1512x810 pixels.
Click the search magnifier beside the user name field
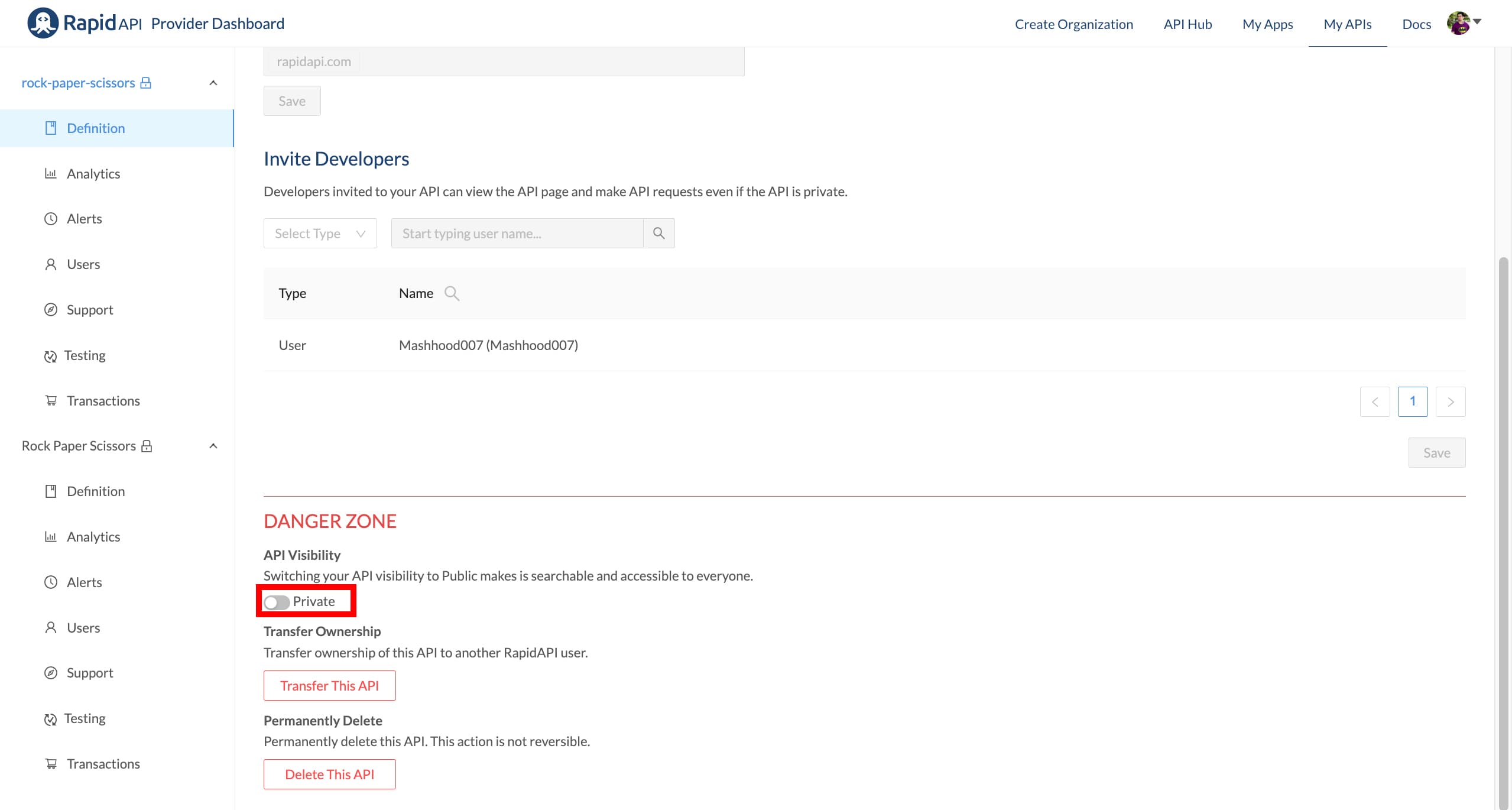[x=658, y=234]
